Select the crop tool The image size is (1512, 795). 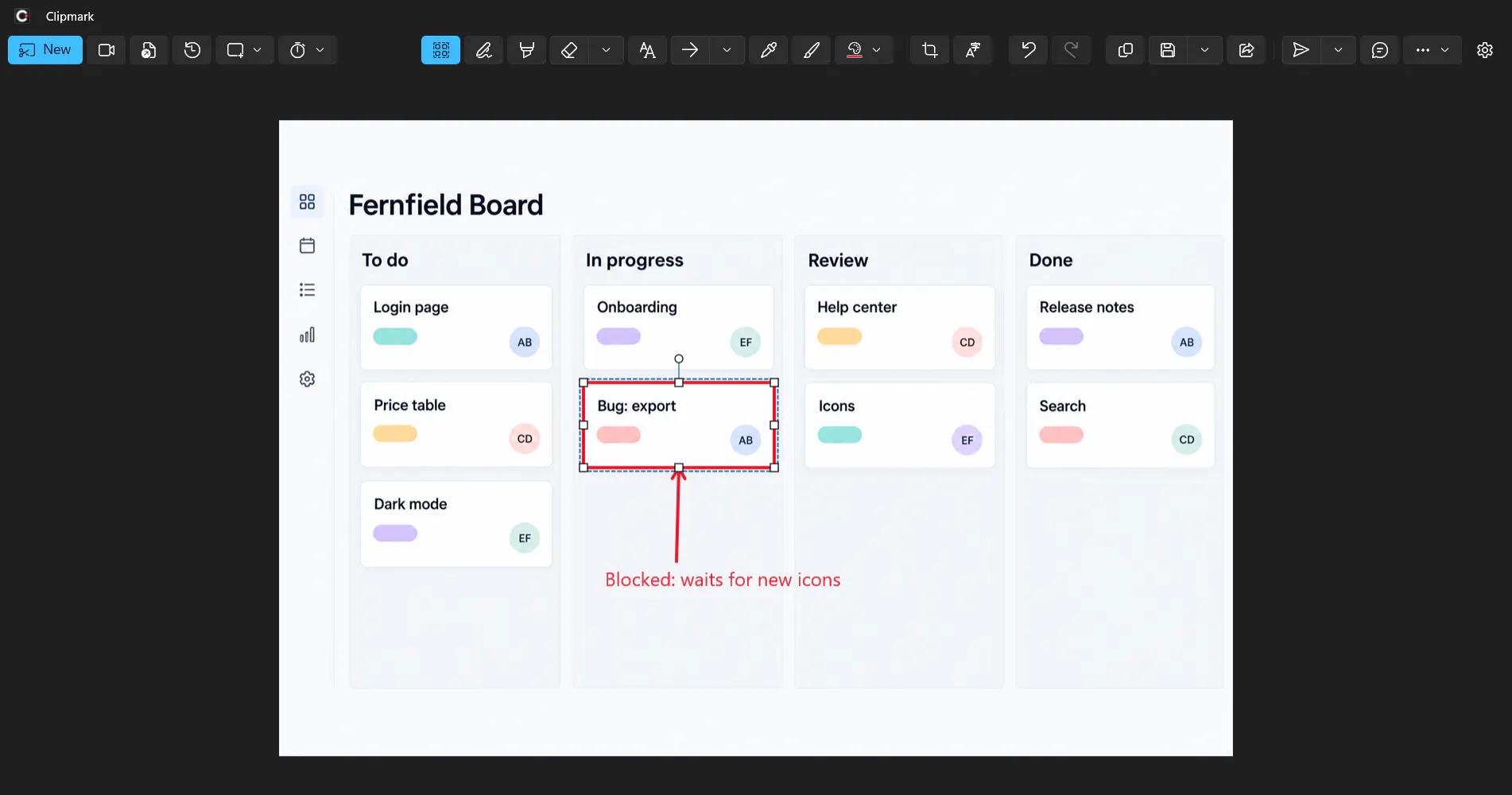tap(929, 50)
